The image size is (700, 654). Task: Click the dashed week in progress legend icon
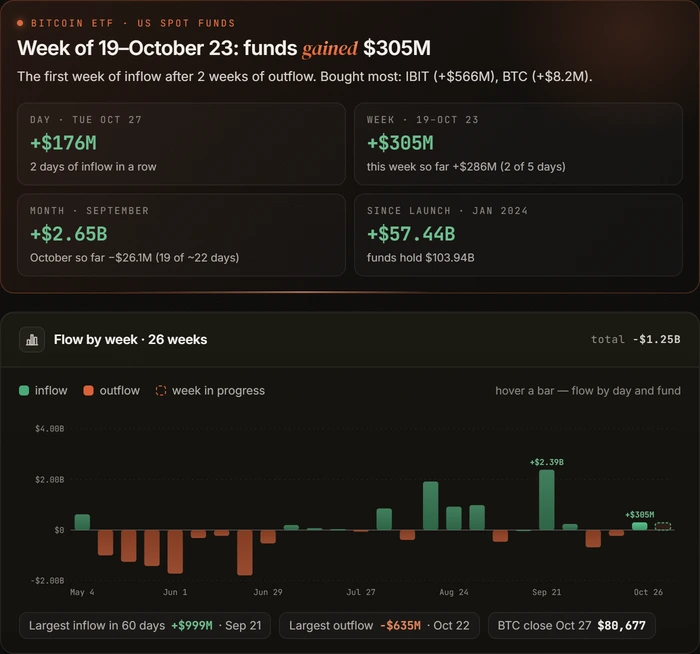[x=161, y=391]
